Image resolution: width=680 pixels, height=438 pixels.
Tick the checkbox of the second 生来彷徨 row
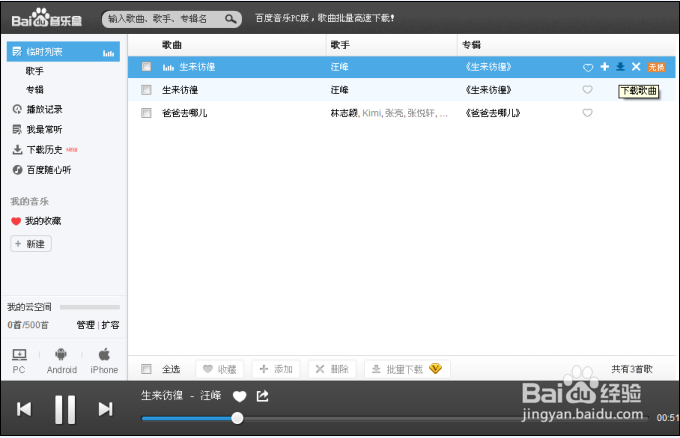(147, 90)
